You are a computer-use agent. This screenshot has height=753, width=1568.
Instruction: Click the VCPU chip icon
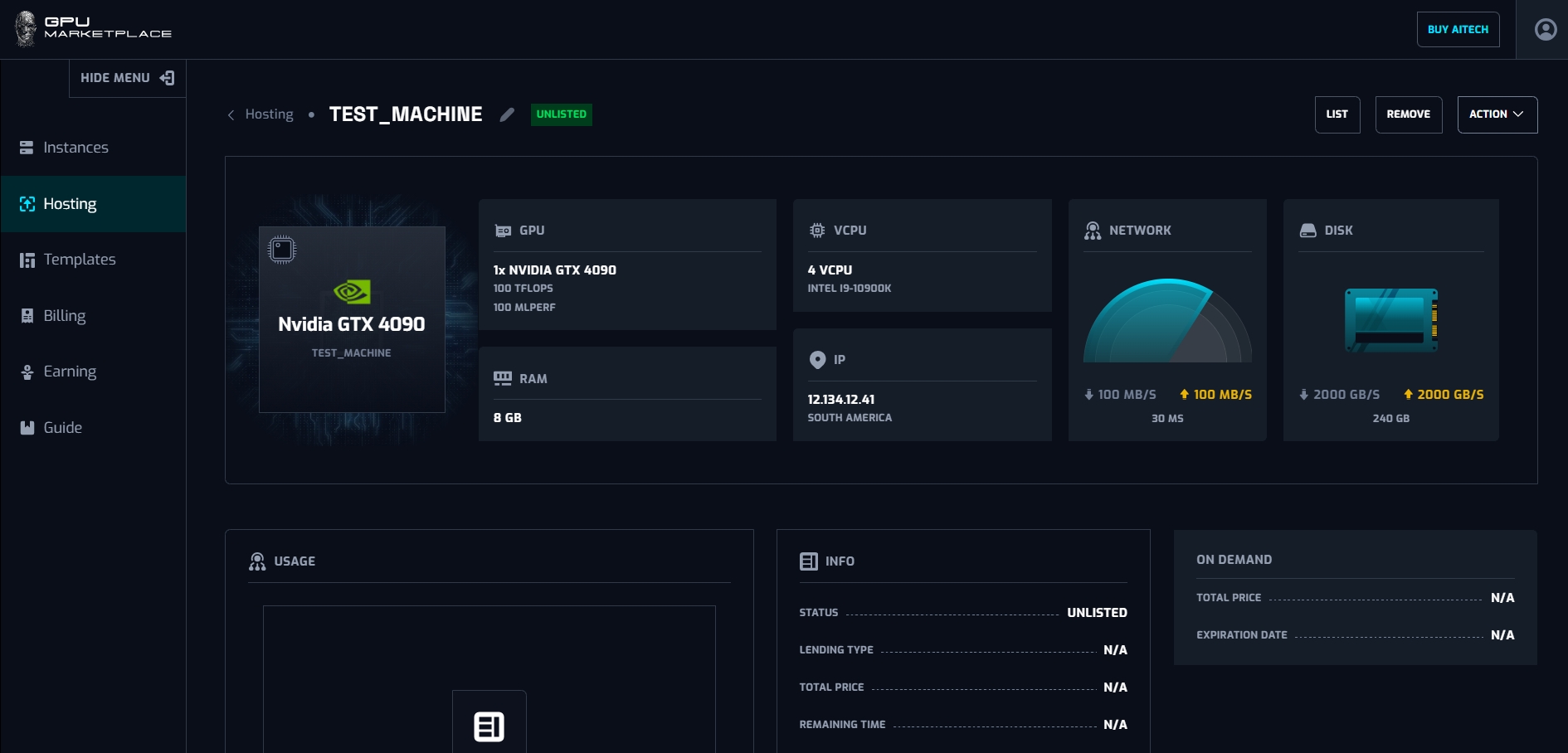coord(817,231)
